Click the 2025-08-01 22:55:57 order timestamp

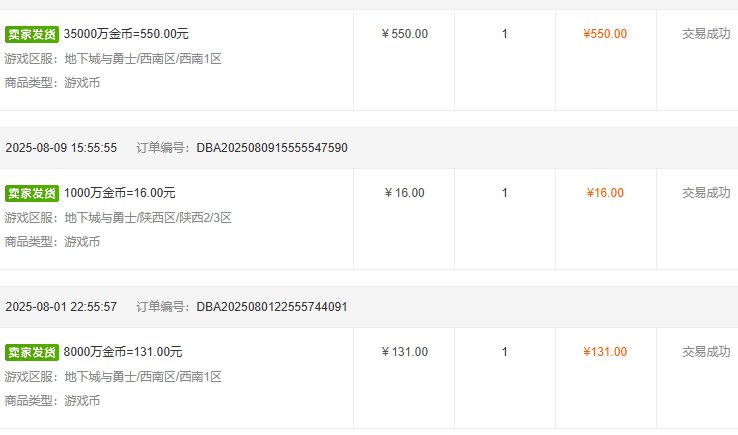point(61,307)
